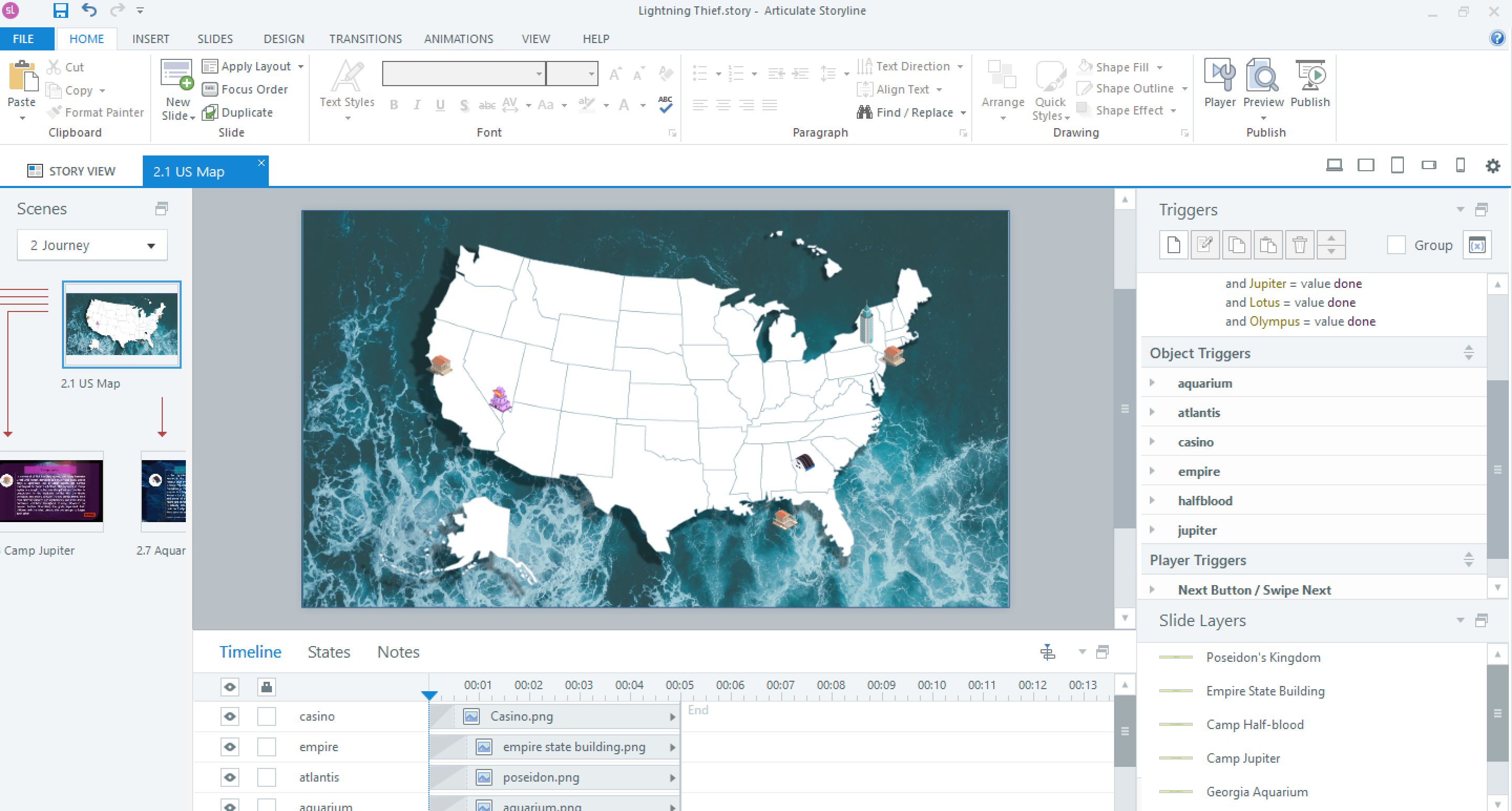The image size is (1512, 811).
Task: Hide the casino object on timeline
Action: (230, 716)
